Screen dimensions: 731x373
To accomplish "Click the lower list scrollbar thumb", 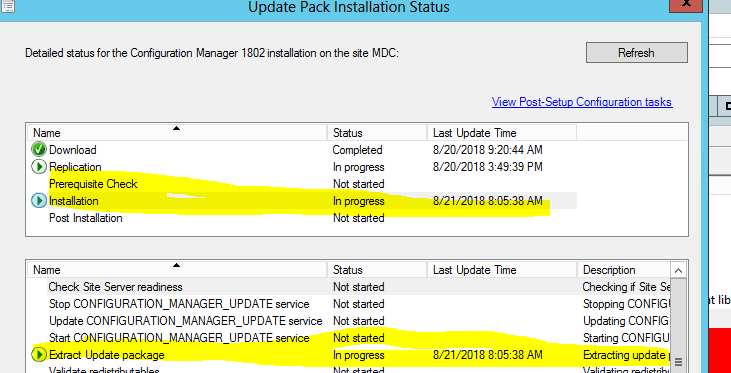I will tap(678, 325).
